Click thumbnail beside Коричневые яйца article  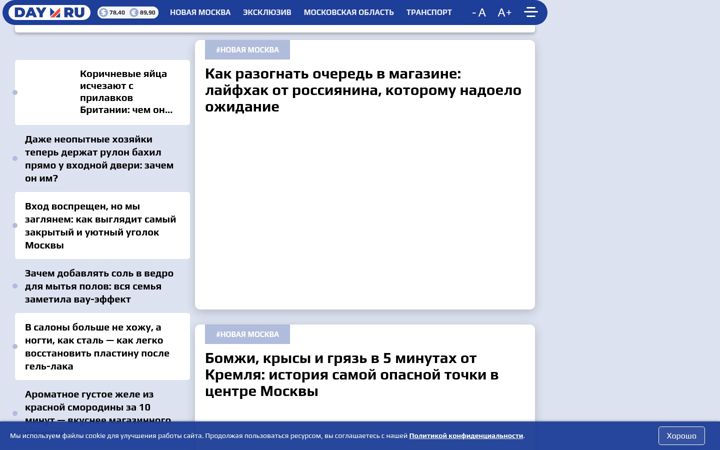48,92
